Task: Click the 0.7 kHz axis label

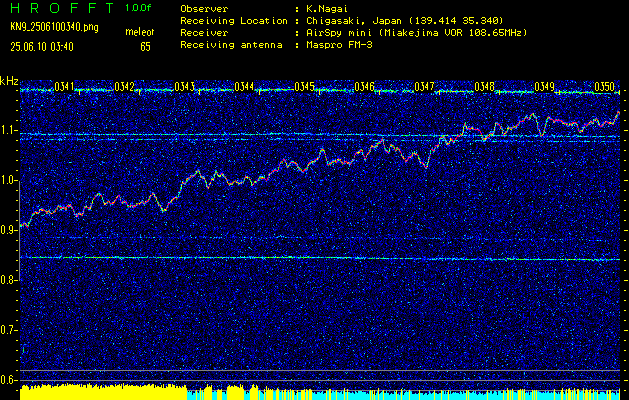Action: click(9, 330)
